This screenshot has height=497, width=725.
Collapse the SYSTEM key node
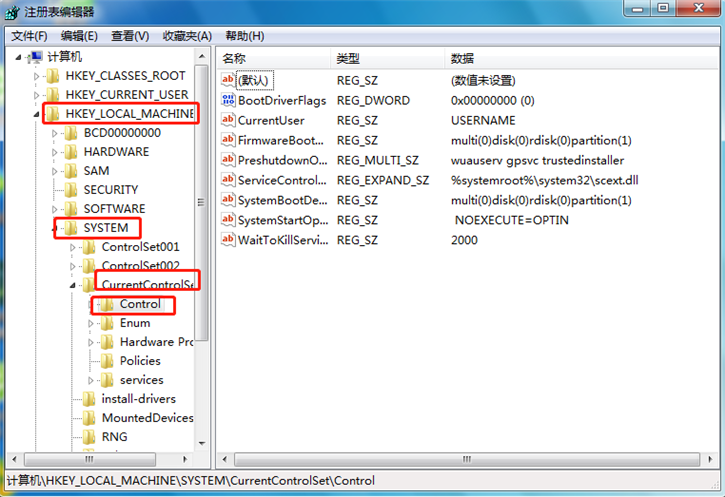coord(56,228)
